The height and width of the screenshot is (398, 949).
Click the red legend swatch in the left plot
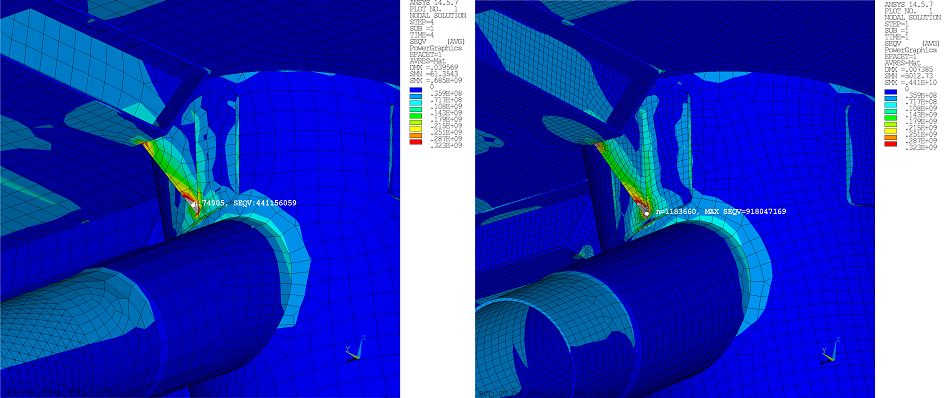(x=416, y=142)
